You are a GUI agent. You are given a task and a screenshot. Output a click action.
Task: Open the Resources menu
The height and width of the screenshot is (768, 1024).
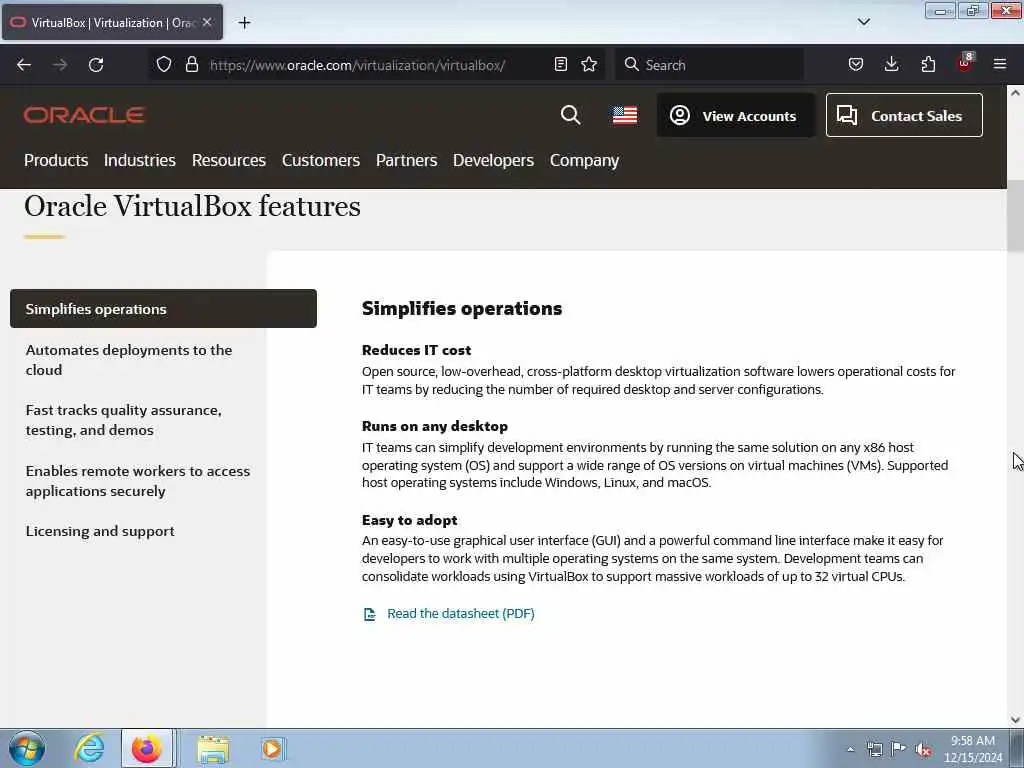coord(229,160)
